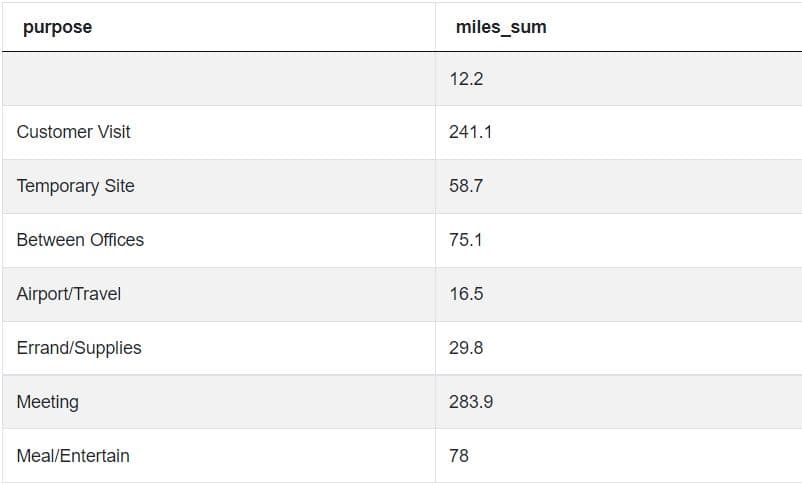Select the Customer Visit cell
The width and height of the screenshot is (802, 485).
point(74,132)
